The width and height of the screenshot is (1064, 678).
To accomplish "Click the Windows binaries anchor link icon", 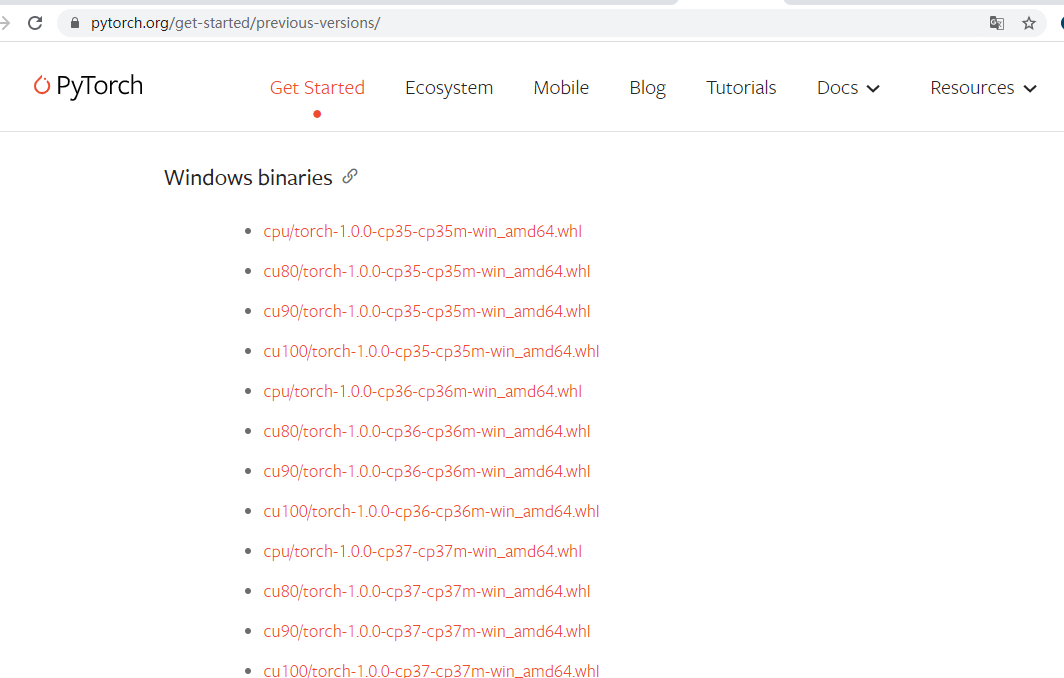I will click(349, 176).
